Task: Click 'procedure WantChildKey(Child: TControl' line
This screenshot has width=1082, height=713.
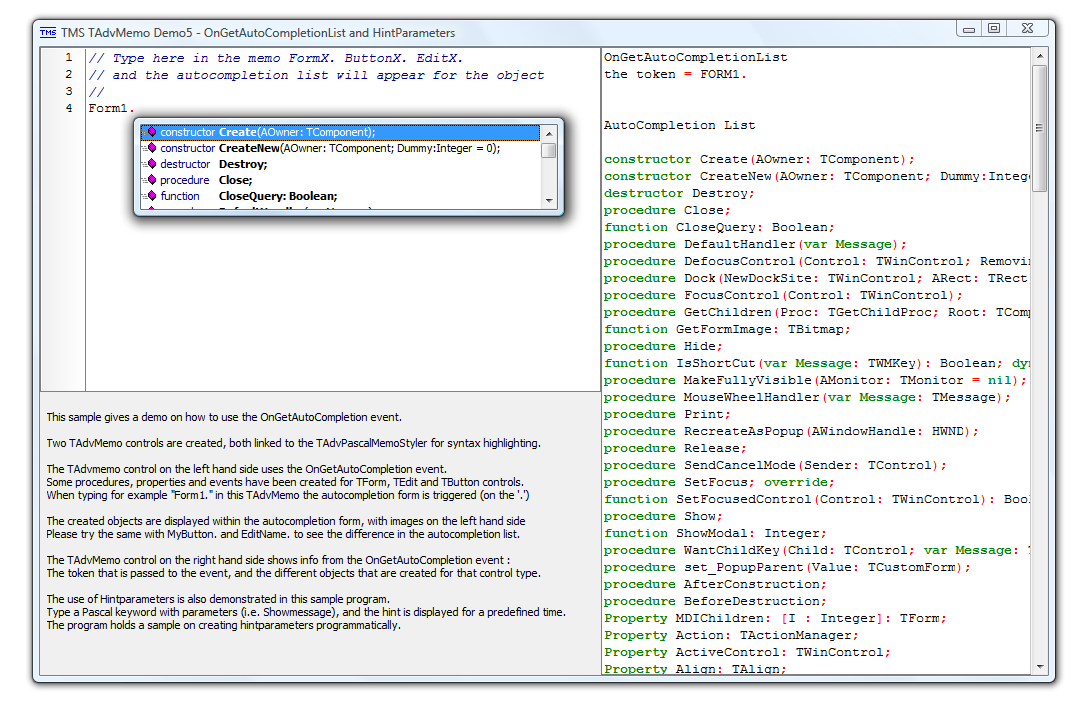Action: click(816, 550)
